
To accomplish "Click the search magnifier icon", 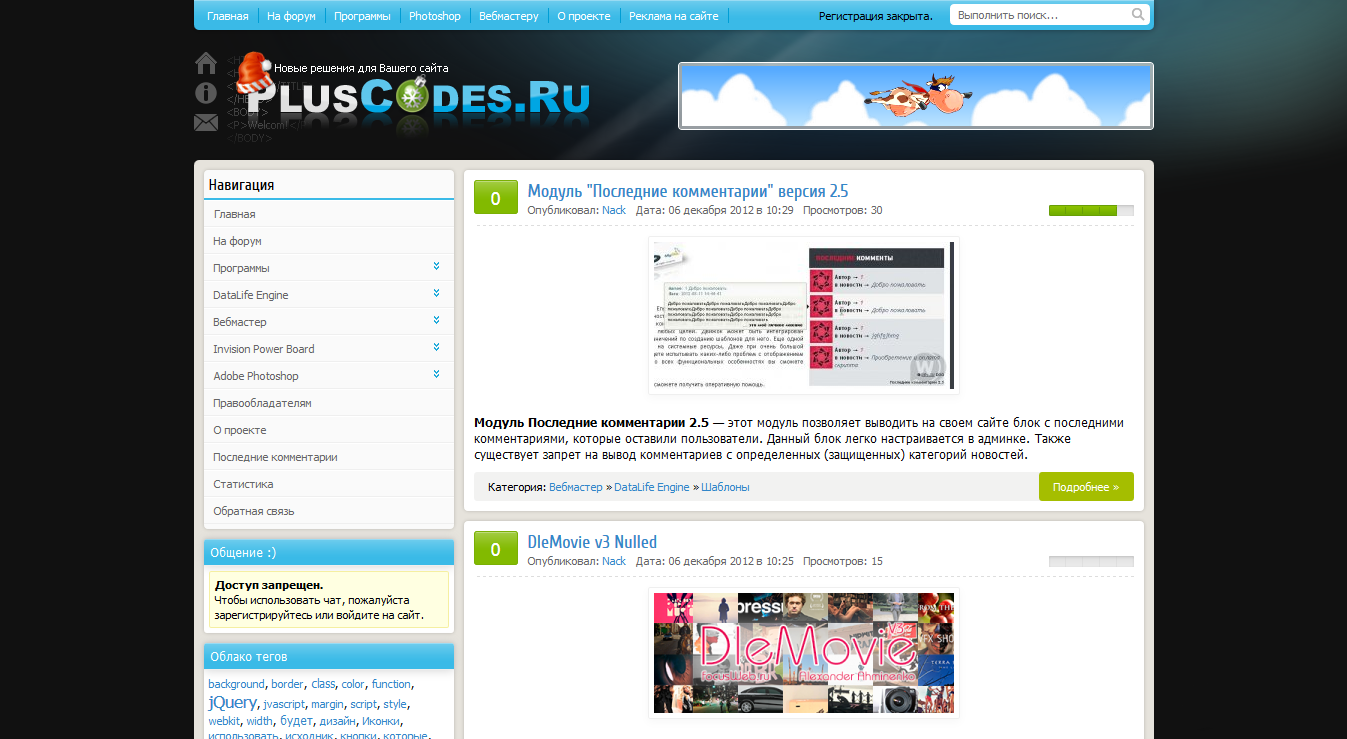I will coord(1138,15).
